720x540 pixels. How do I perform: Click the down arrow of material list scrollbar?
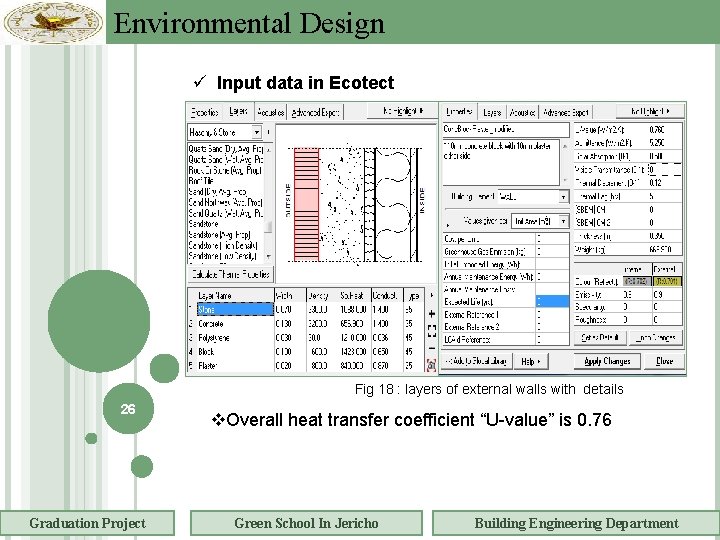pyautogui.click(x=269, y=257)
